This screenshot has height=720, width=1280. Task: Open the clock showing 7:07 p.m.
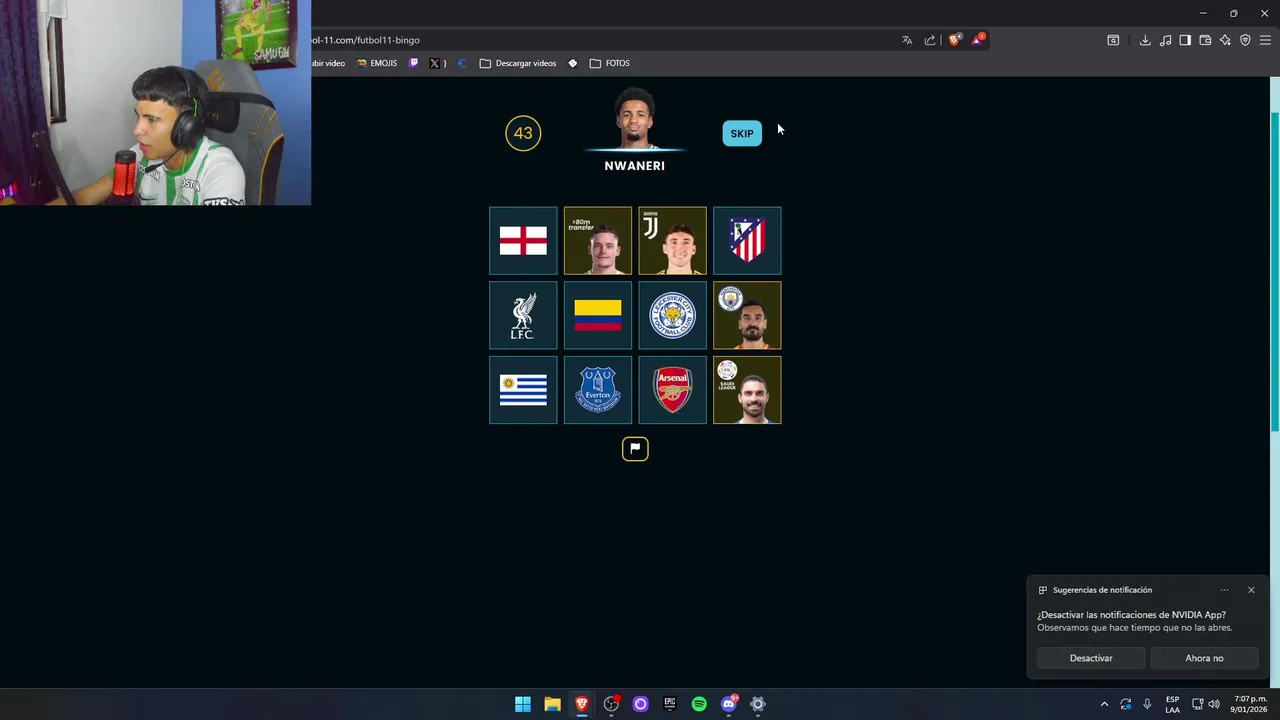click(x=1250, y=704)
